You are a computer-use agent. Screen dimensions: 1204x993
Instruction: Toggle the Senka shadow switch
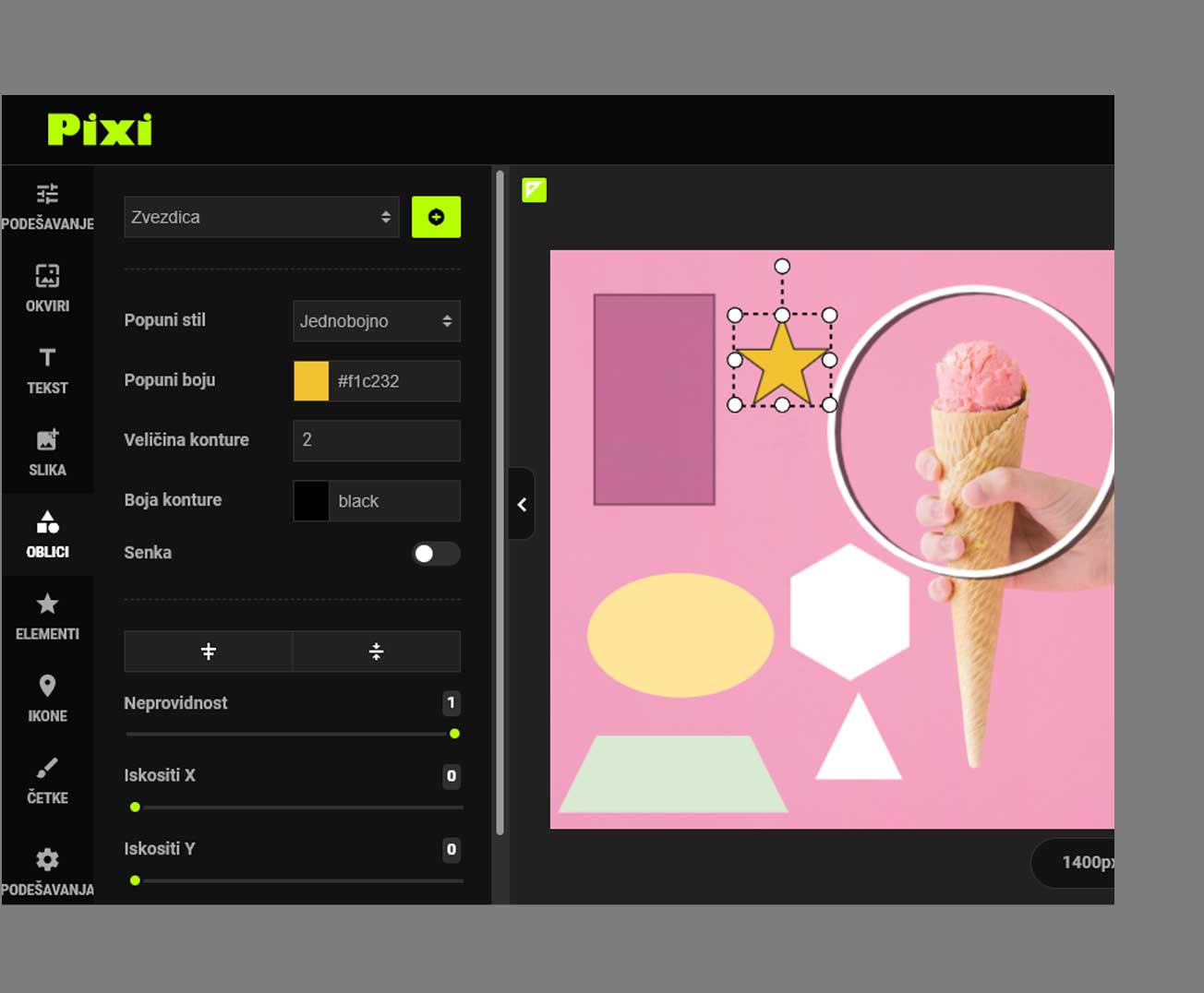pos(435,554)
